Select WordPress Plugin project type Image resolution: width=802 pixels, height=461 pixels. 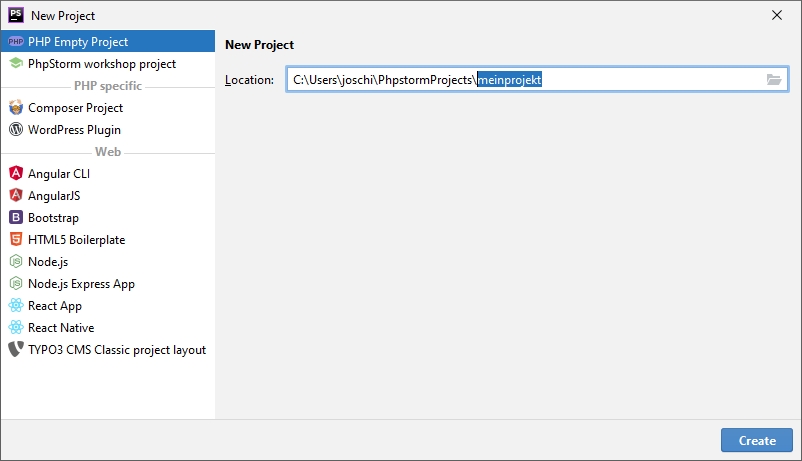coord(74,130)
